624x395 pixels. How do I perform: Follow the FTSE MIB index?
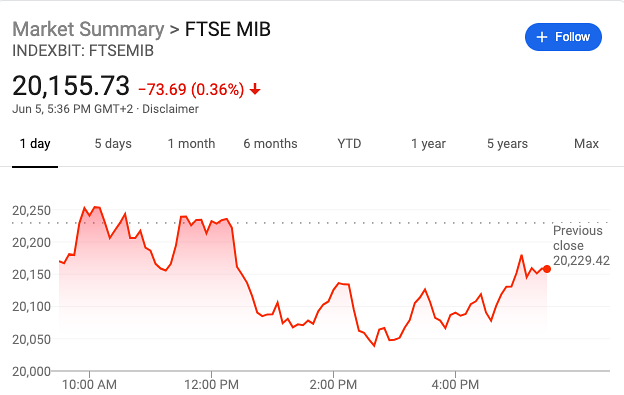[x=563, y=37]
